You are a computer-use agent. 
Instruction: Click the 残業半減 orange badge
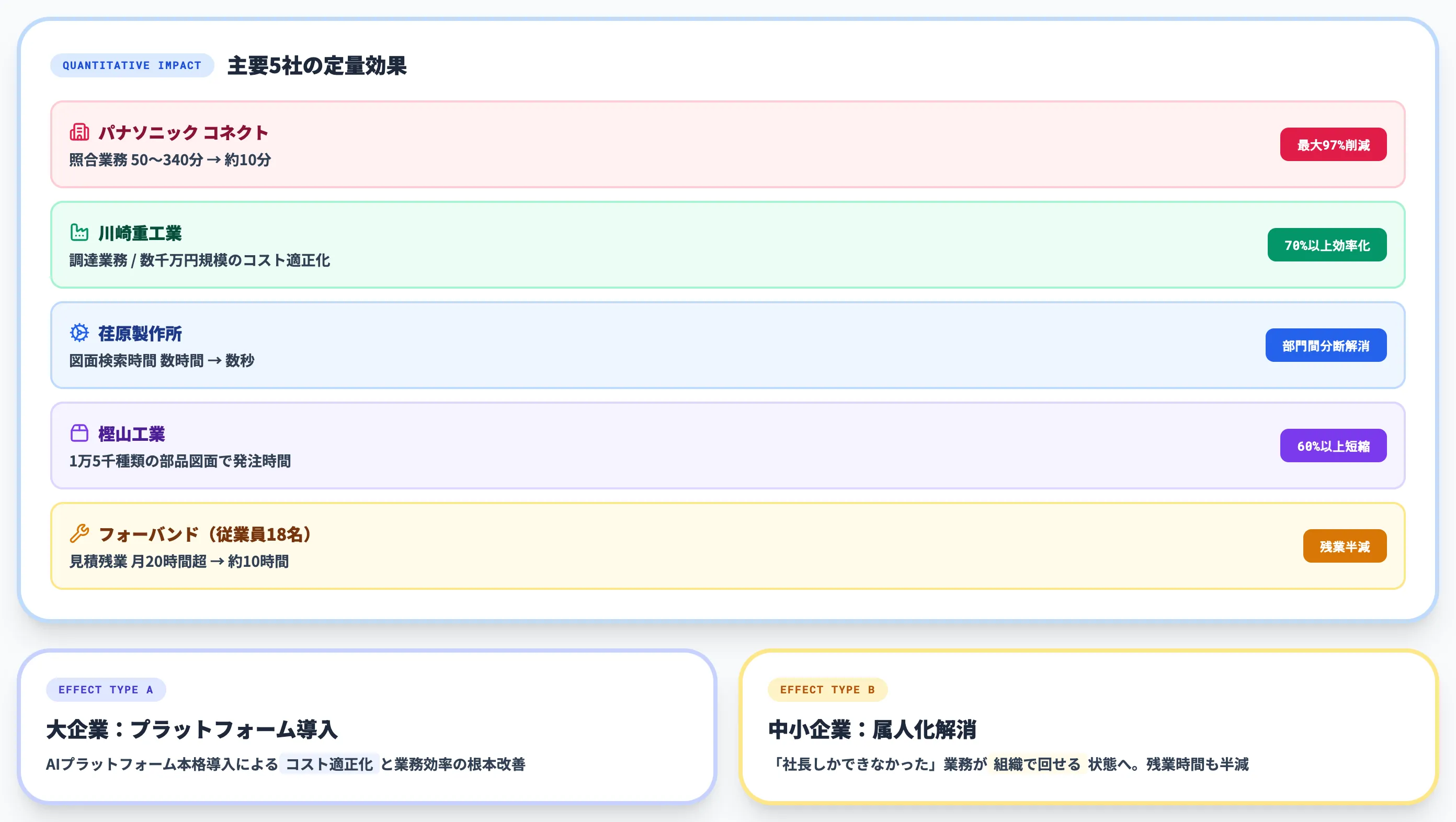point(1345,546)
